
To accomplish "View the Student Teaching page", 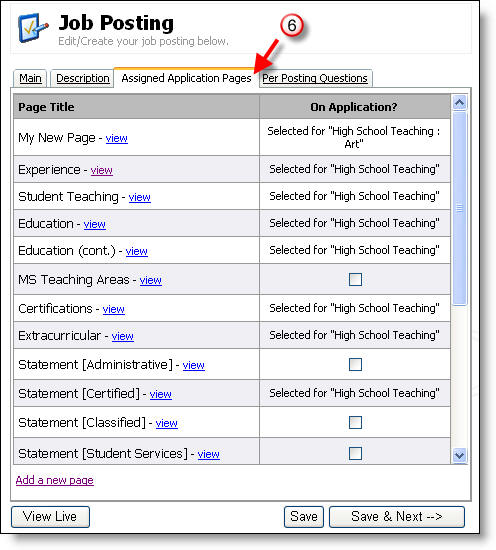I will (140, 197).
